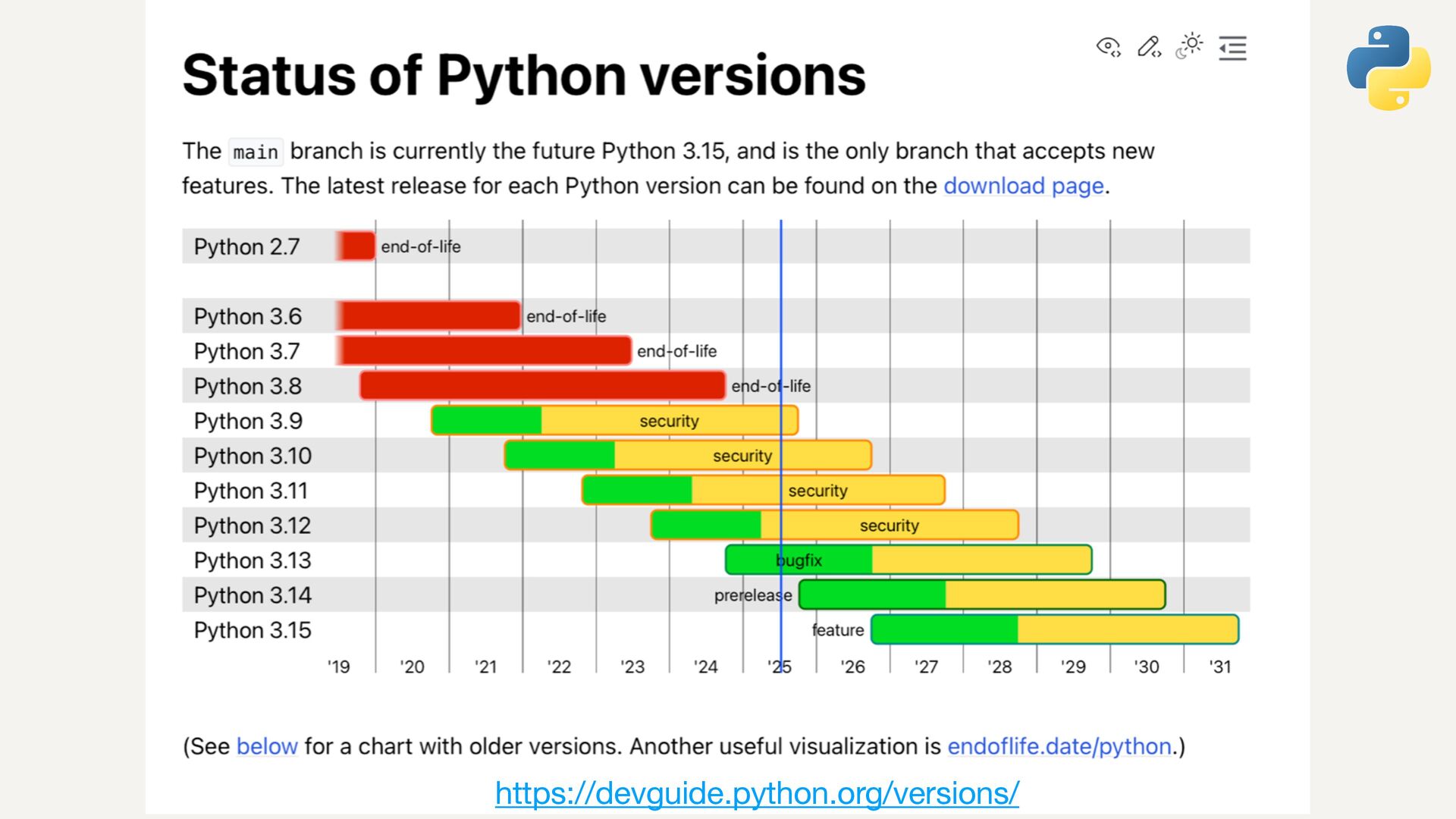Click the green segment of Python 3.10 bar

coord(560,456)
